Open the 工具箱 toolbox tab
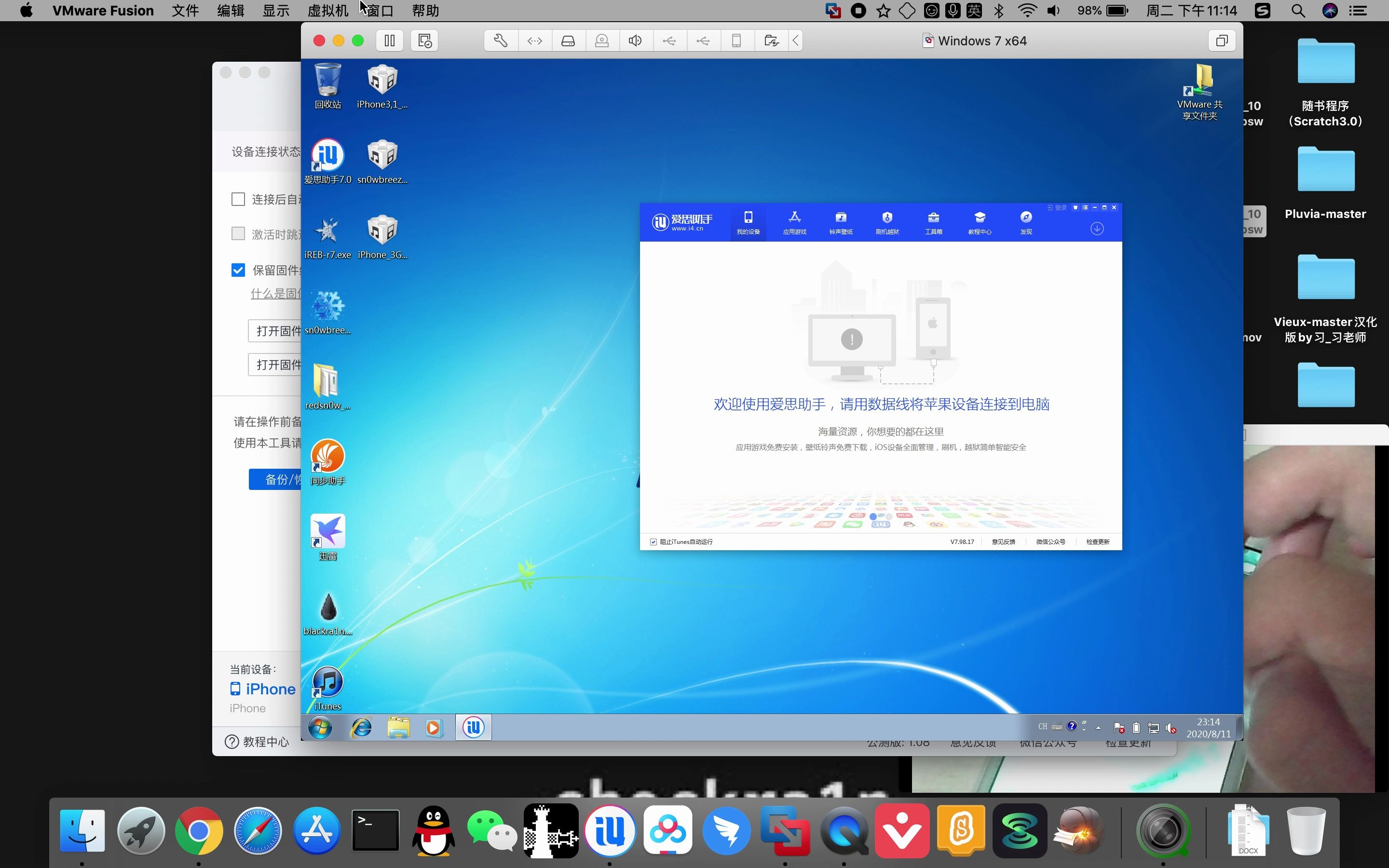The width and height of the screenshot is (1389, 868). [933, 223]
